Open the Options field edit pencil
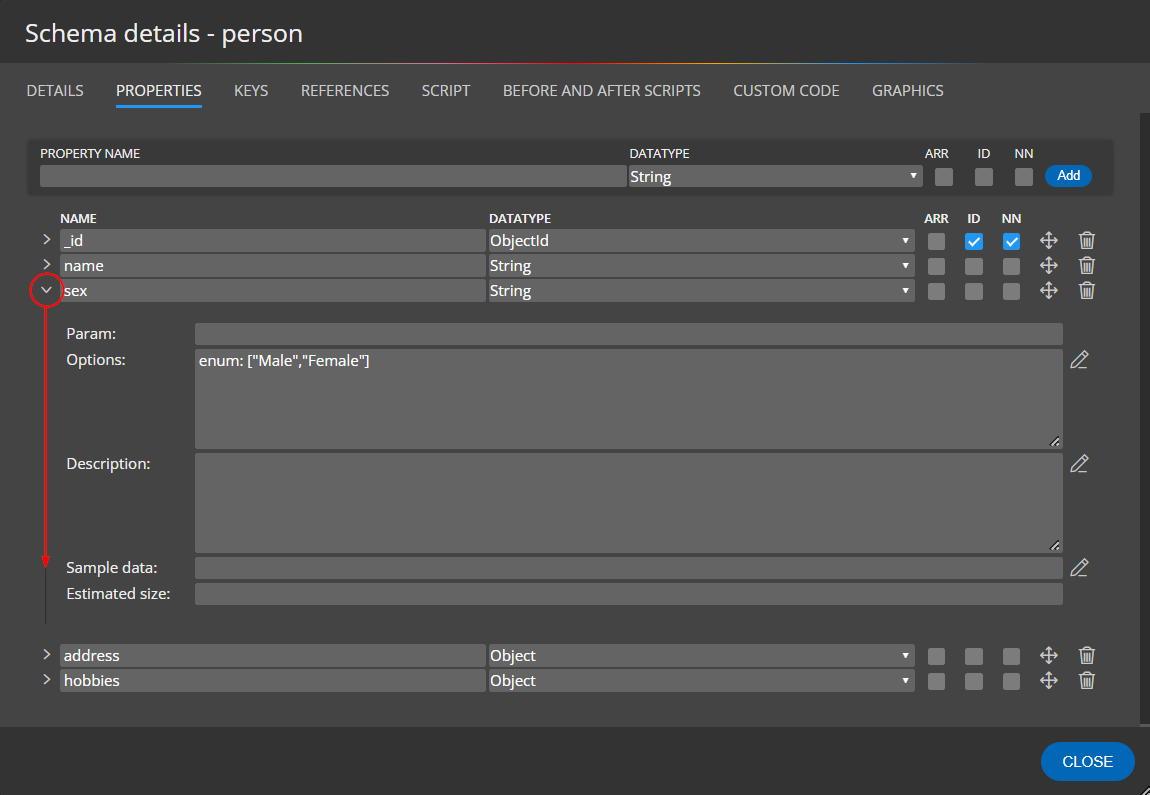1150x795 pixels. 1079,360
